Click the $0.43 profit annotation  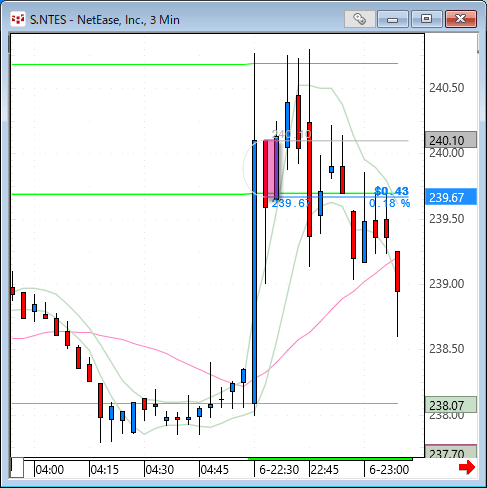[x=391, y=191]
